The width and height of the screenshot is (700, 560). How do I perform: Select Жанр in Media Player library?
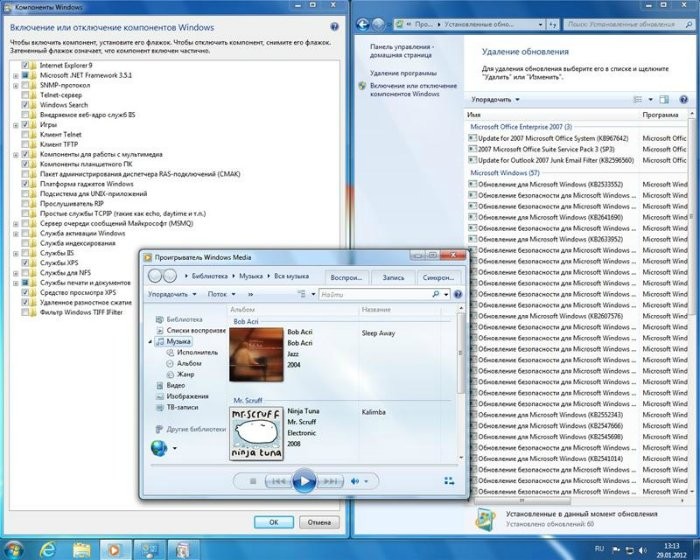click(185, 374)
